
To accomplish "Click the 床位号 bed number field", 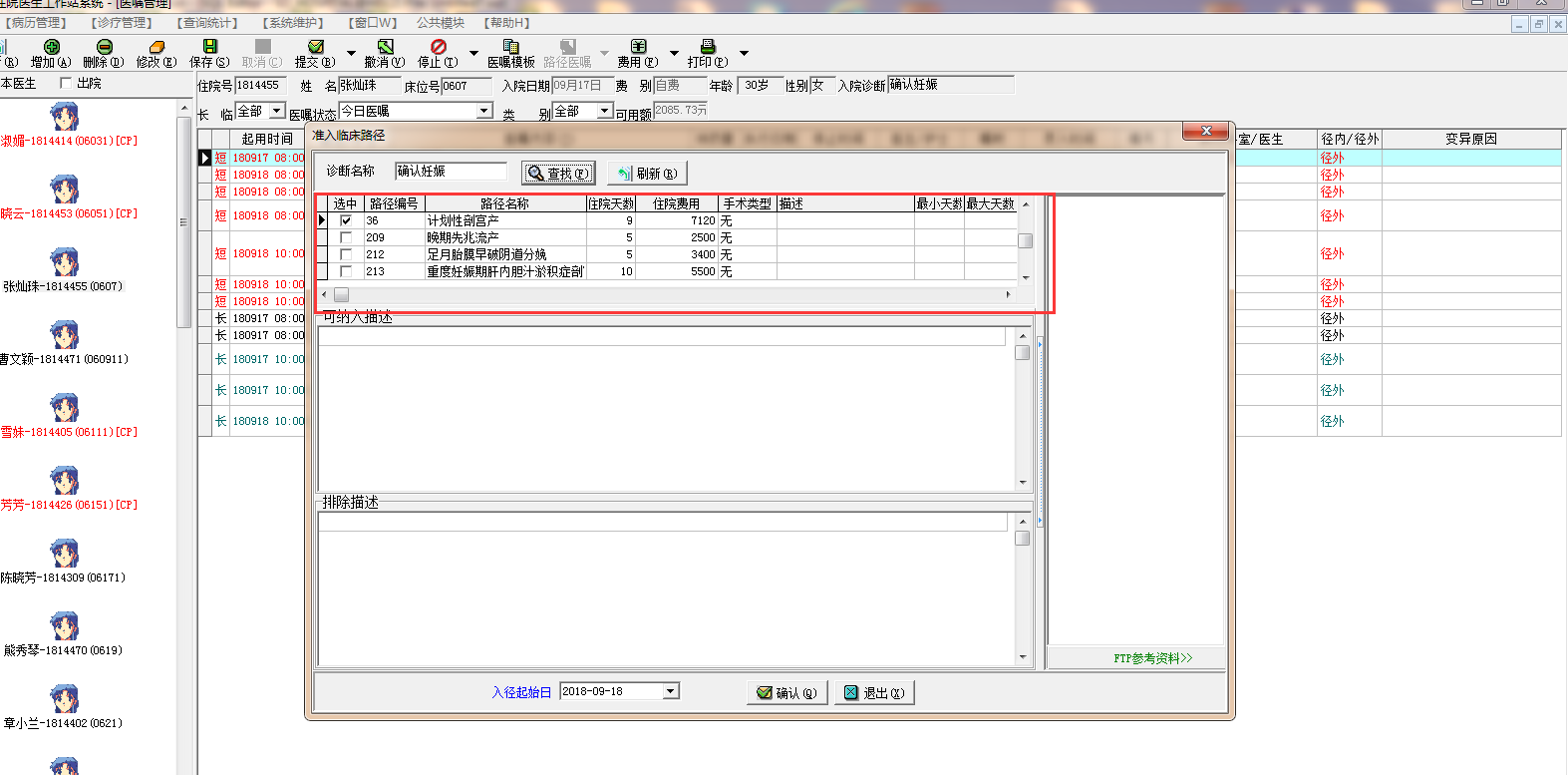I will 467,87.
